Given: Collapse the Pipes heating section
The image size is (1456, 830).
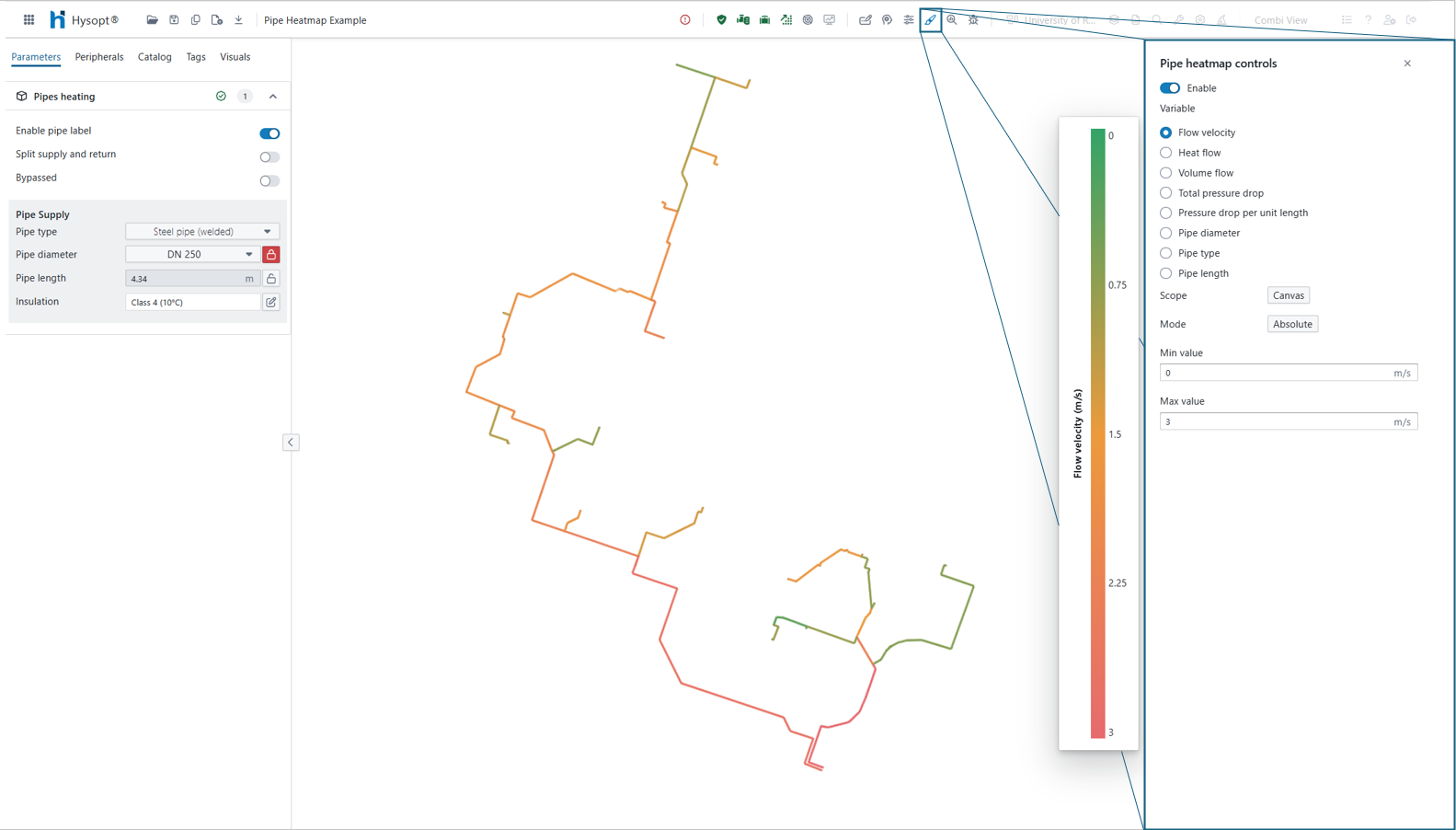Looking at the screenshot, I should point(273,97).
